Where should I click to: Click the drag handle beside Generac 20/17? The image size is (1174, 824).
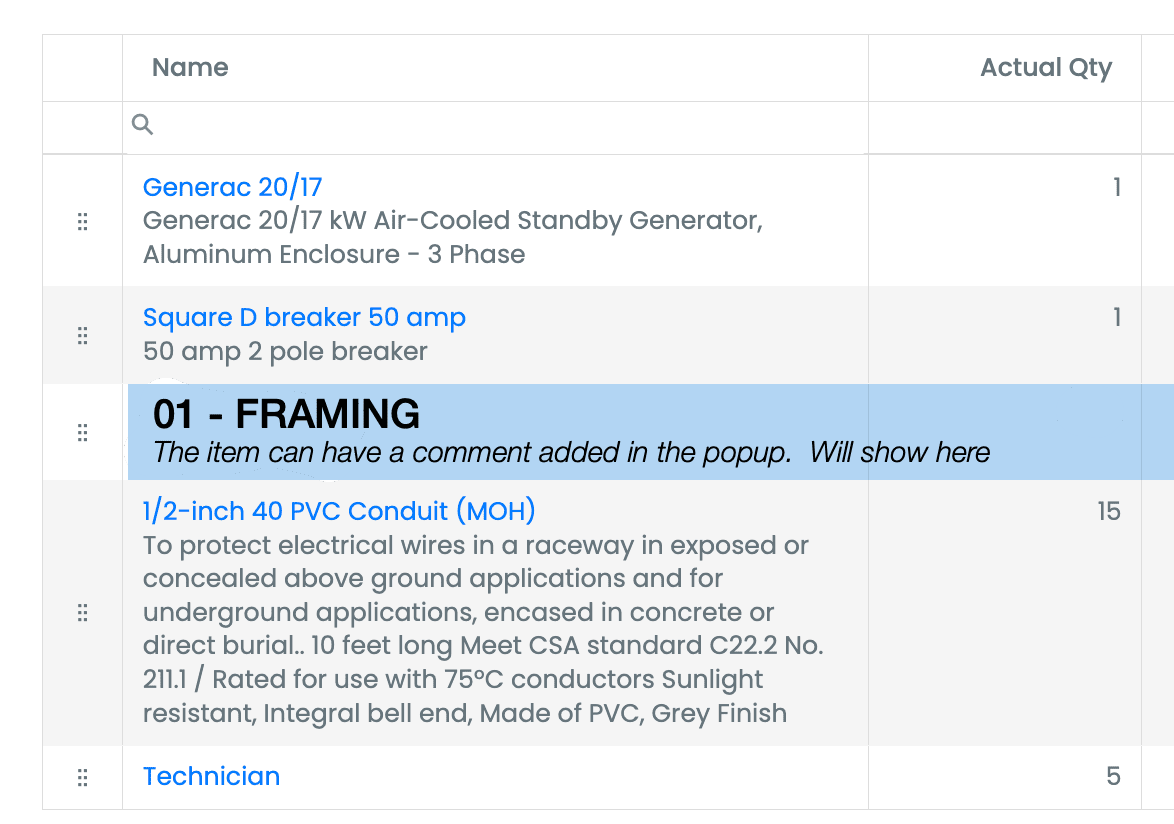(84, 221)
